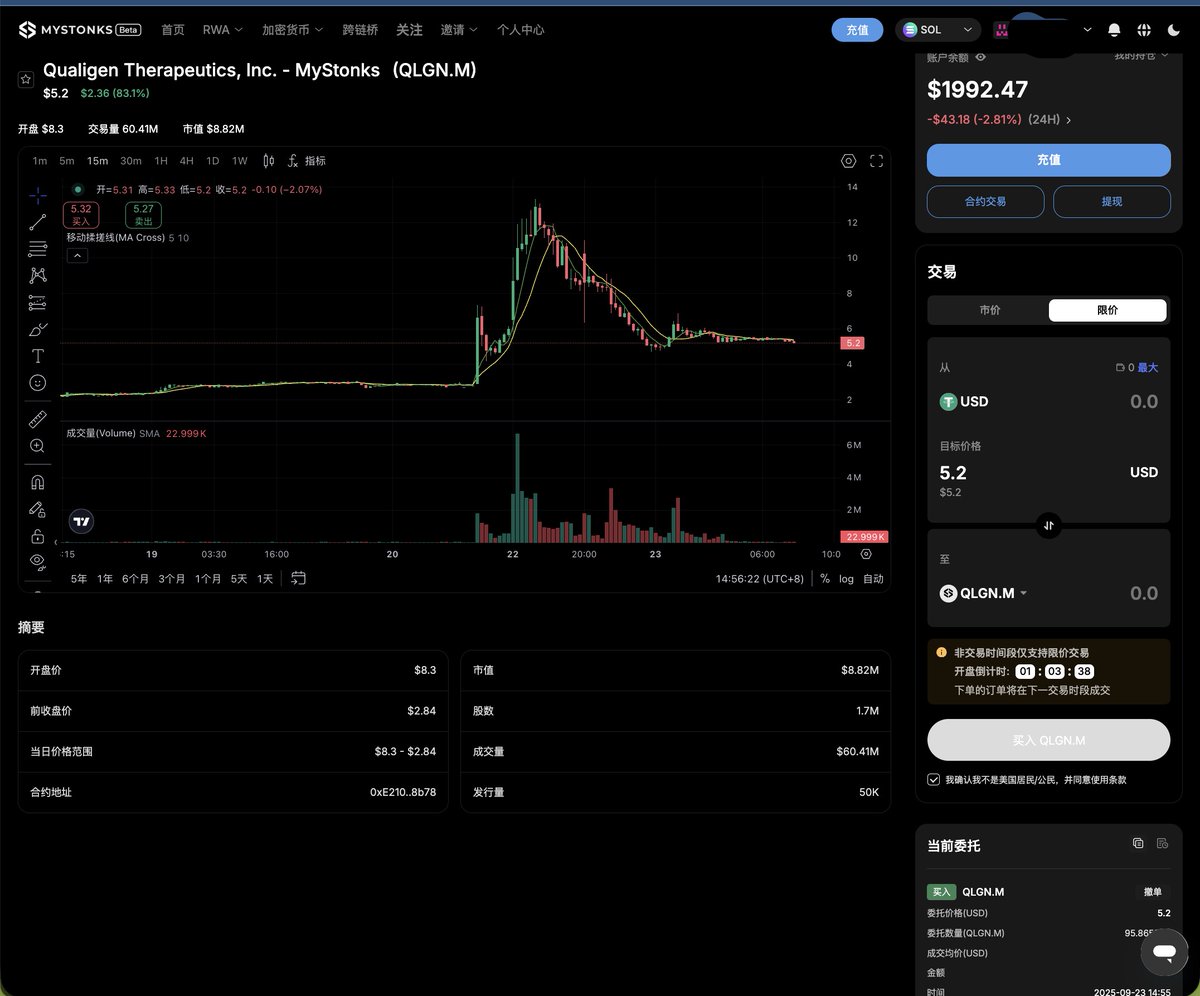Collapse the MA Cross indicator legend
1200x996 pixels.
pos(77,256)
